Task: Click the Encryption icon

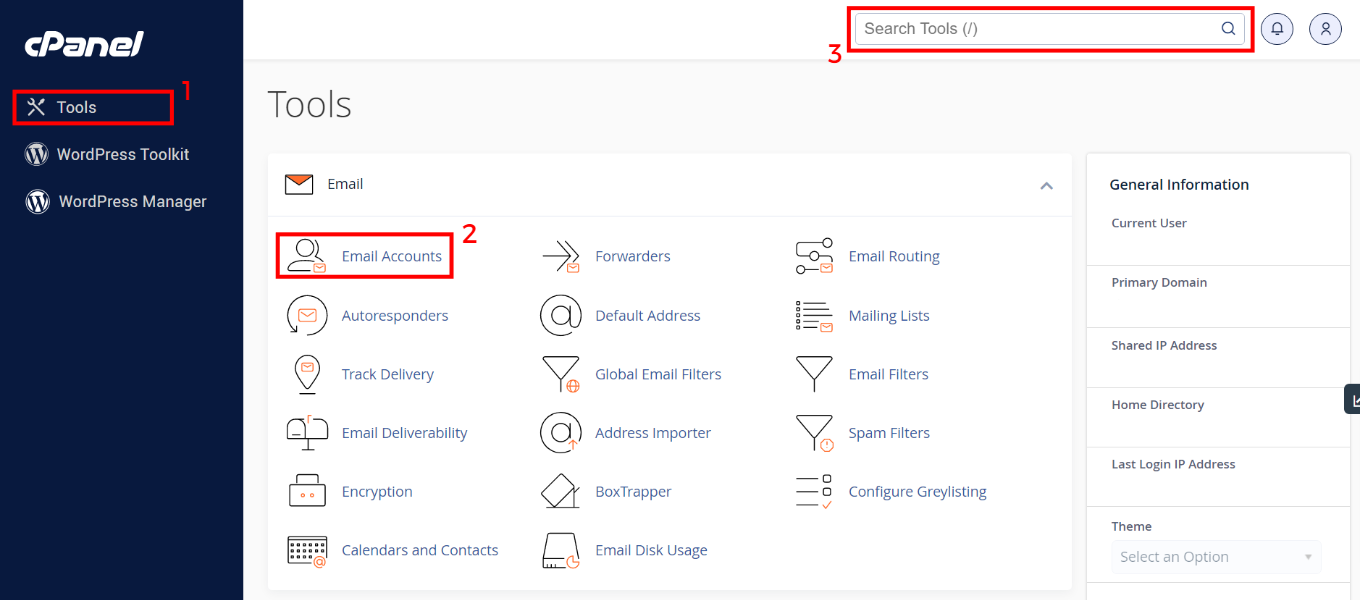Action: pyautogui.click(x=307, y=492)
